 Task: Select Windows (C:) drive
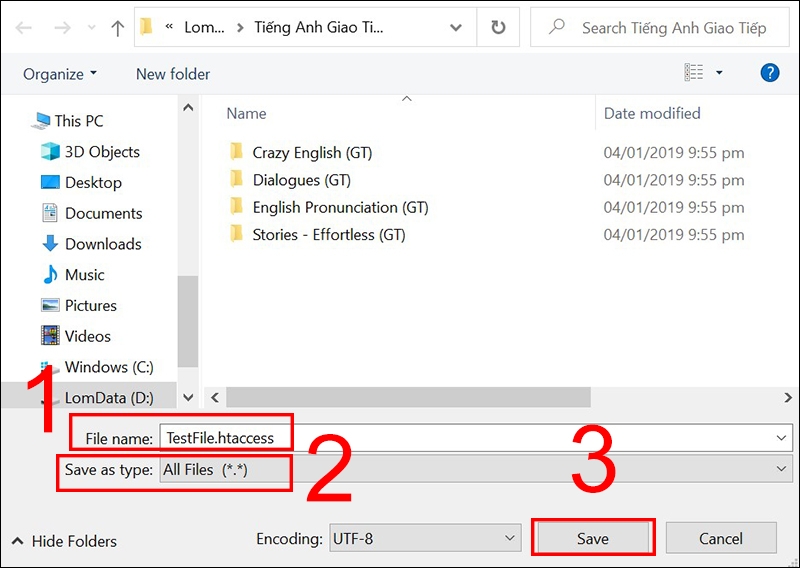tap(109, 366)
